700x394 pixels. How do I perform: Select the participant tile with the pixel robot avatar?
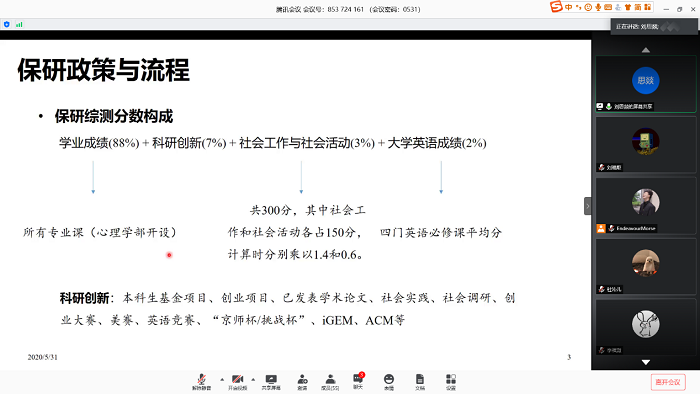pyautogui.click(x=646, y=145)
